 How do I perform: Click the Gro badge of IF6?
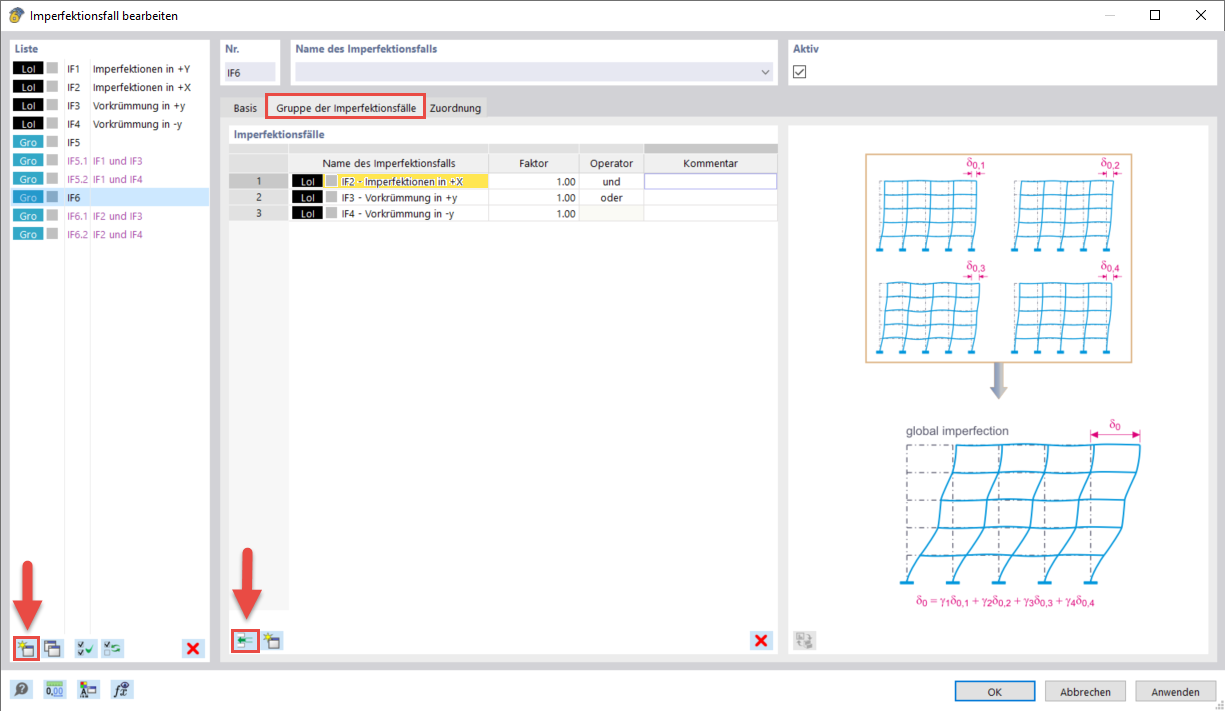point(29,198)
